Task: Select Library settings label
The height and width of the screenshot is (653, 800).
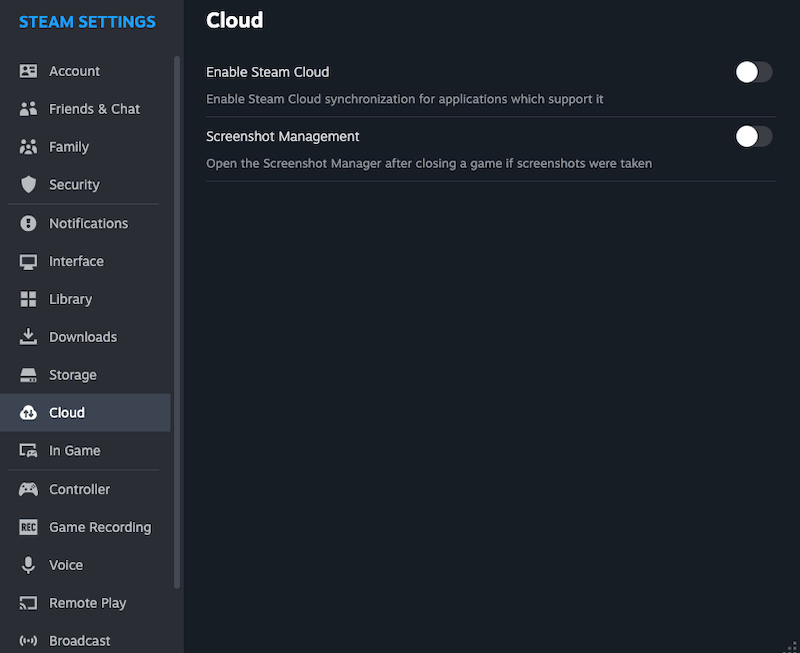Action: pos(70,299)
